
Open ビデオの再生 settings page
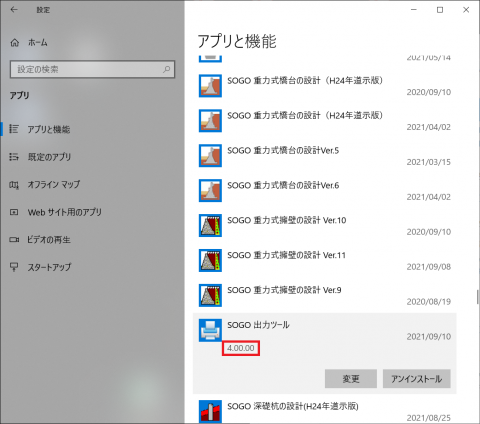[x=49, y=239]
